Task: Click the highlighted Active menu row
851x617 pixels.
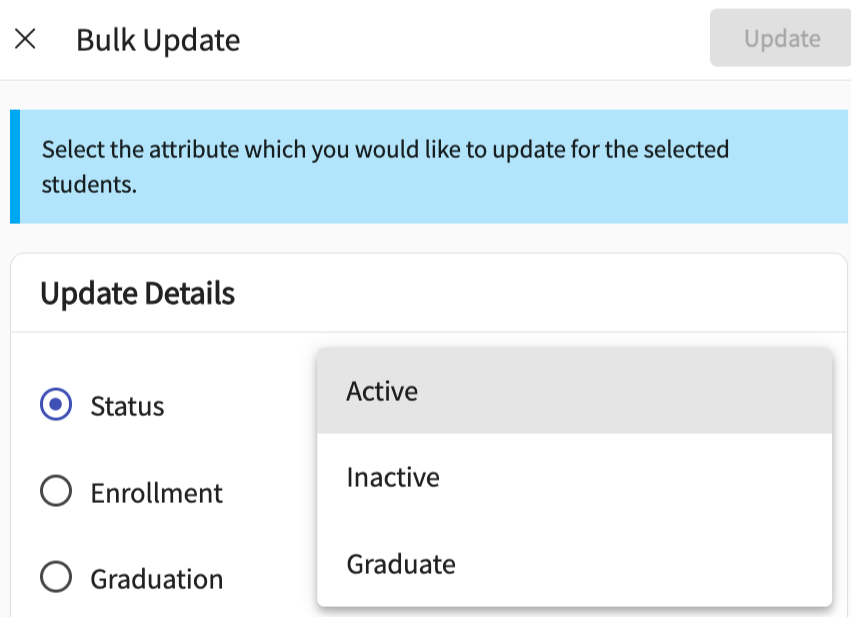Action: 574,391
